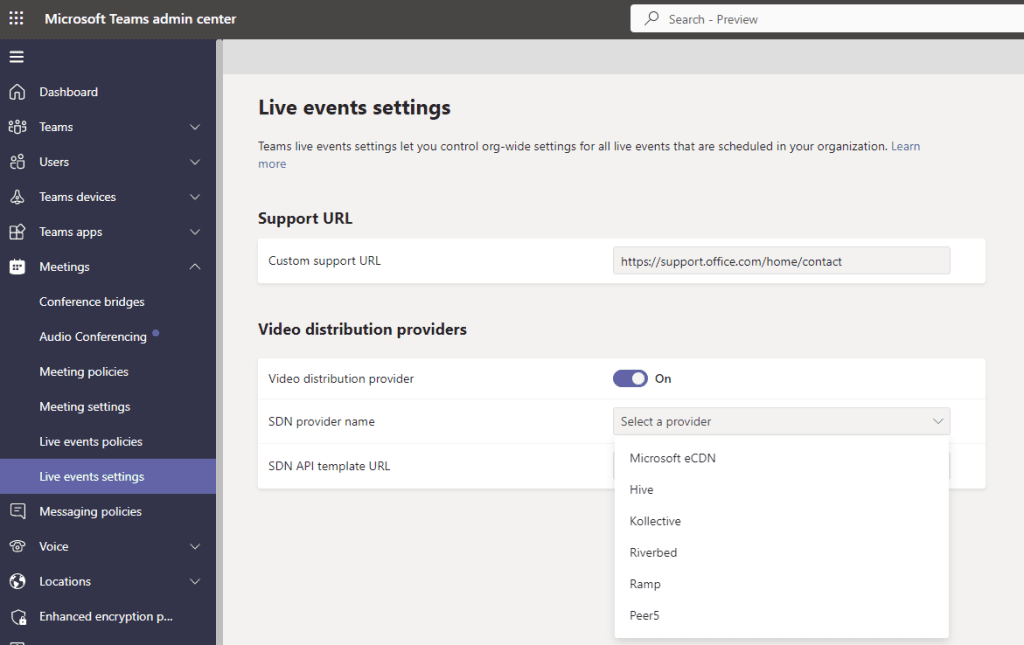Click the Teams apps icon
Image resolution: width=1024 pixels, height=645 pixels.
pyautogui.click(x=17, y=232)
